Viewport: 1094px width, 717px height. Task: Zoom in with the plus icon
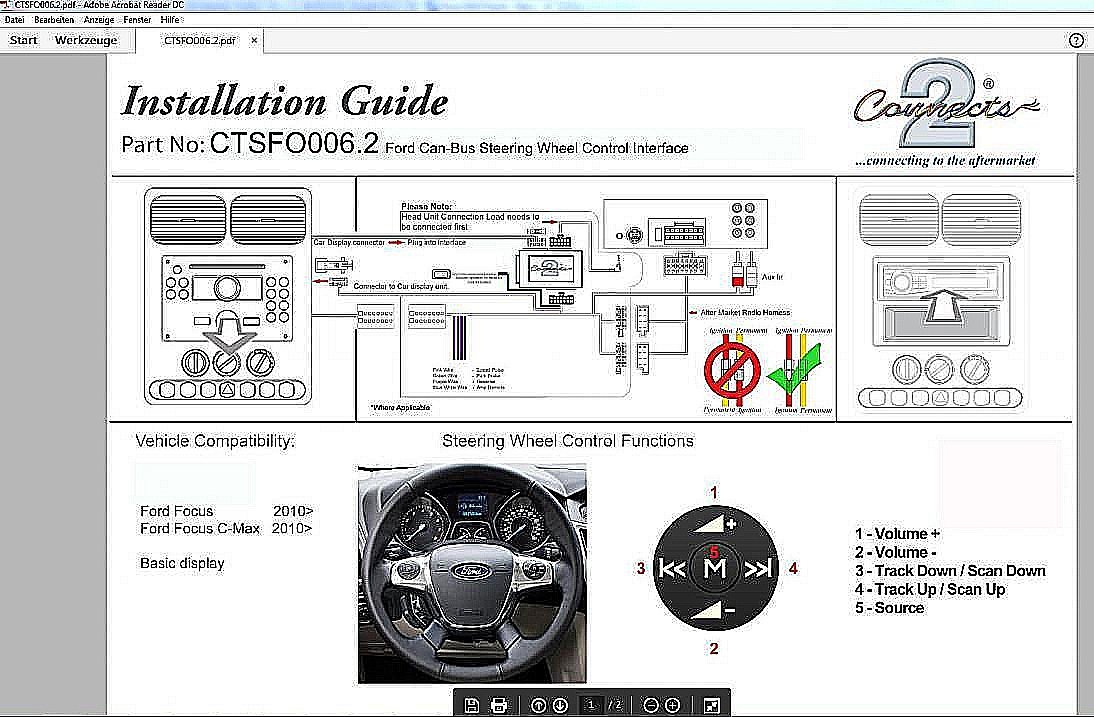tap(673, 705)
